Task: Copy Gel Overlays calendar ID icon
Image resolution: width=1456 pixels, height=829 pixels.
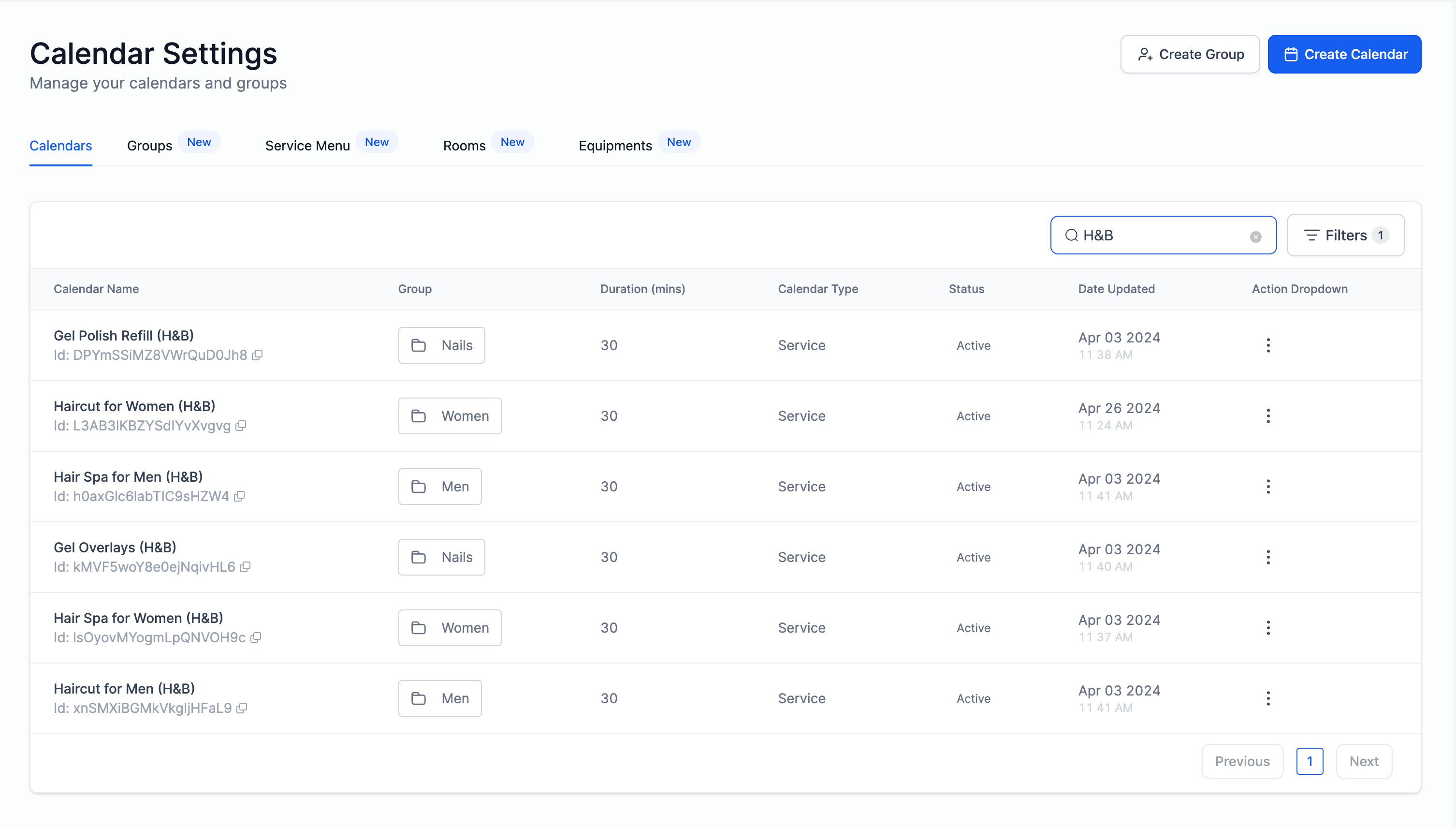Action: (x=245, y=567)
